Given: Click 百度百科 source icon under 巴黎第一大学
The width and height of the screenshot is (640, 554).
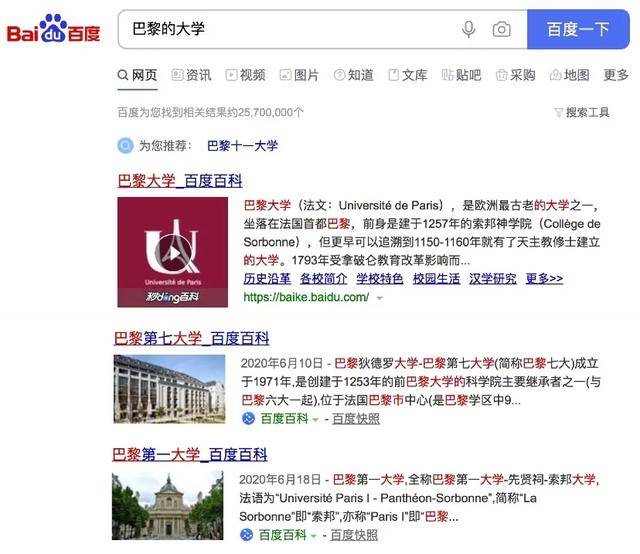Looking at the screenshot, I should pyautogui.click(x=247, y=535).
